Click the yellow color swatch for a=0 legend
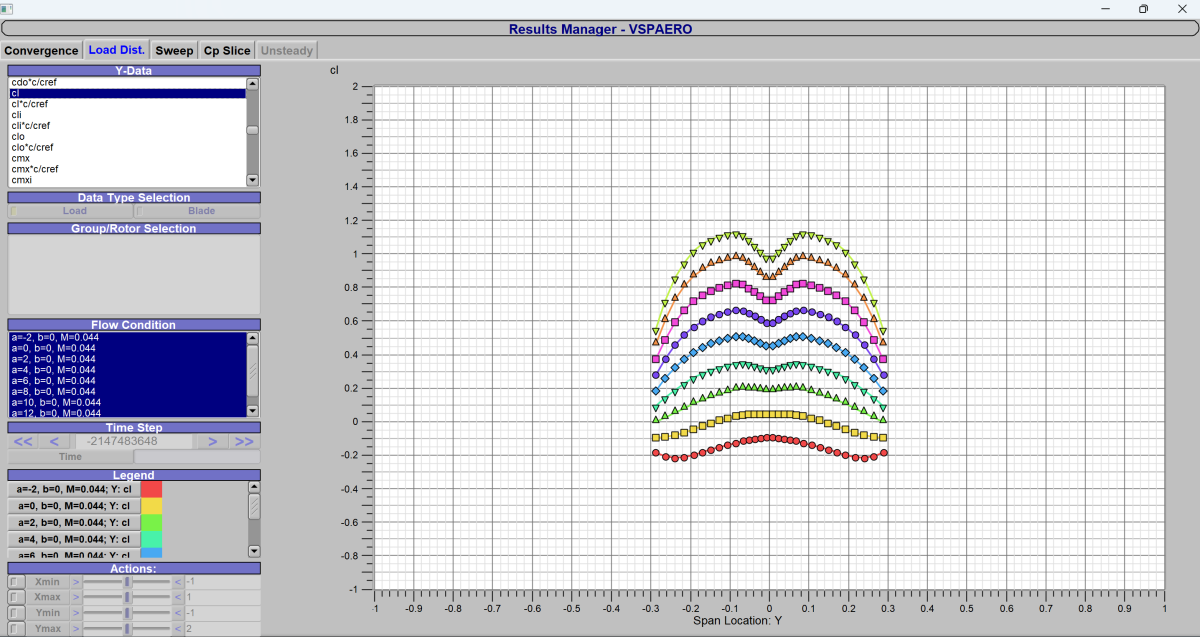The height and width of the screenshot is (637, 1200). (151, 506)
